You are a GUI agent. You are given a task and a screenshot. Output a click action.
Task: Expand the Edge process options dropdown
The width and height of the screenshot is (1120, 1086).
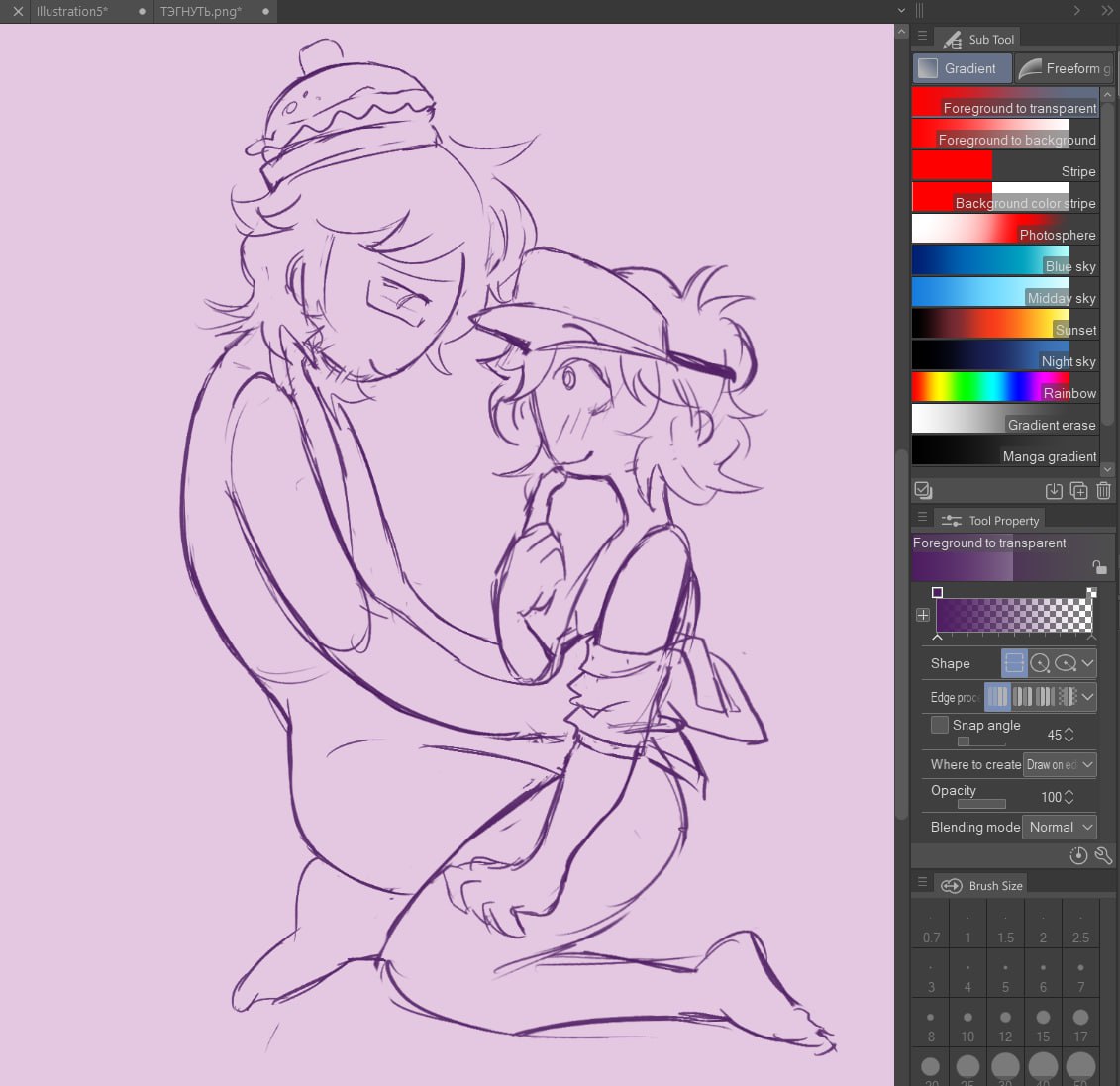(1087, 697)
